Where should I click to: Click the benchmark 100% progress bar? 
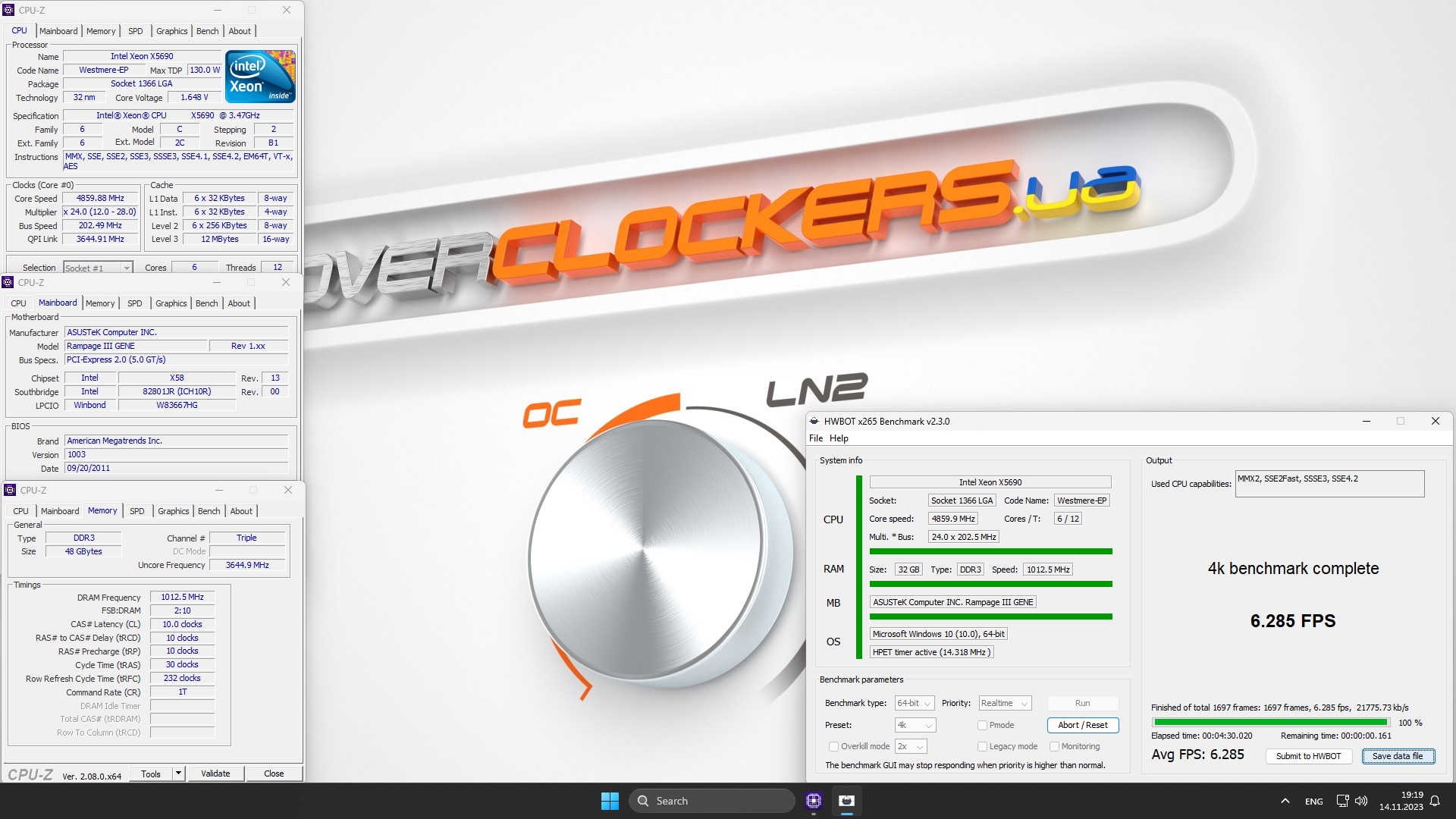click(x=1271, y=723)
